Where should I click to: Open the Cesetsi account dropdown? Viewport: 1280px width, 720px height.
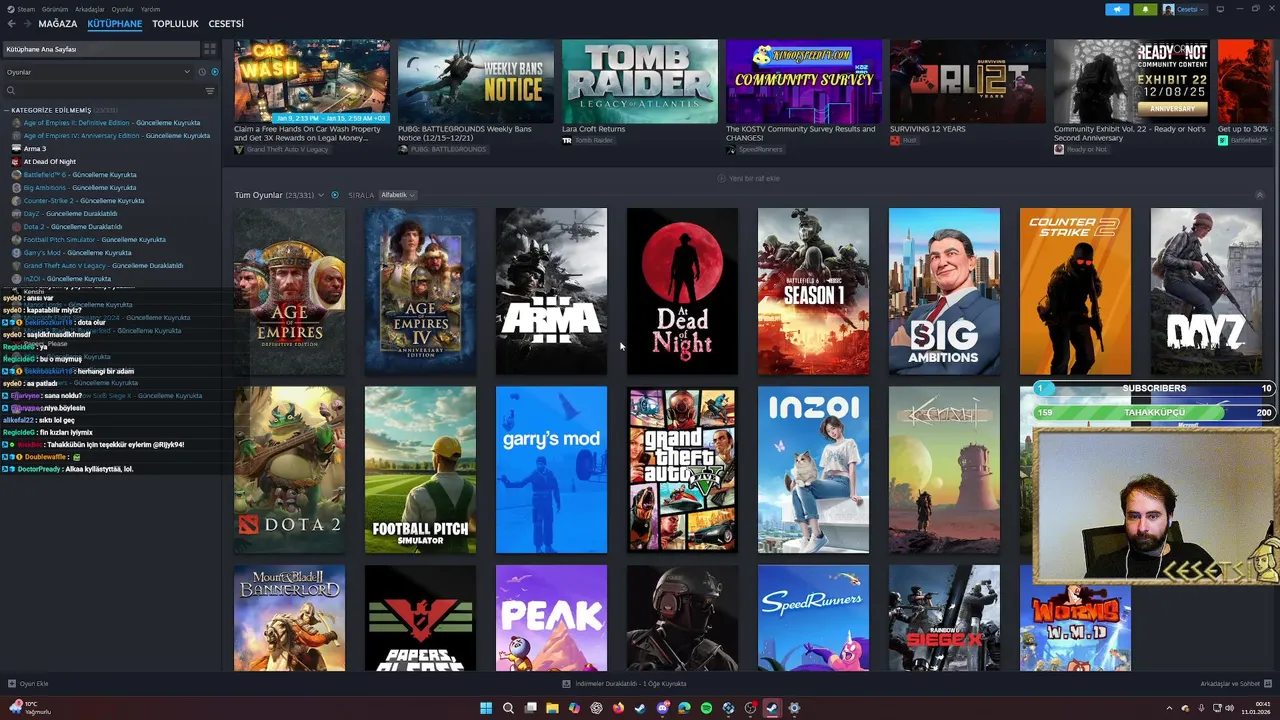tap(1184, 9)
